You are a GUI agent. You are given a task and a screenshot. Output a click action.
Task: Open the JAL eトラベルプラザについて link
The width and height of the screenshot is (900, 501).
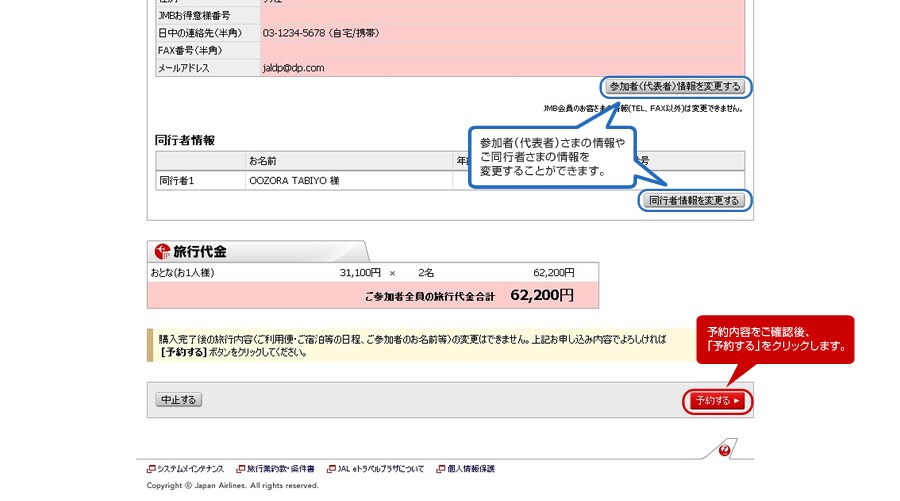coord(381,469)
